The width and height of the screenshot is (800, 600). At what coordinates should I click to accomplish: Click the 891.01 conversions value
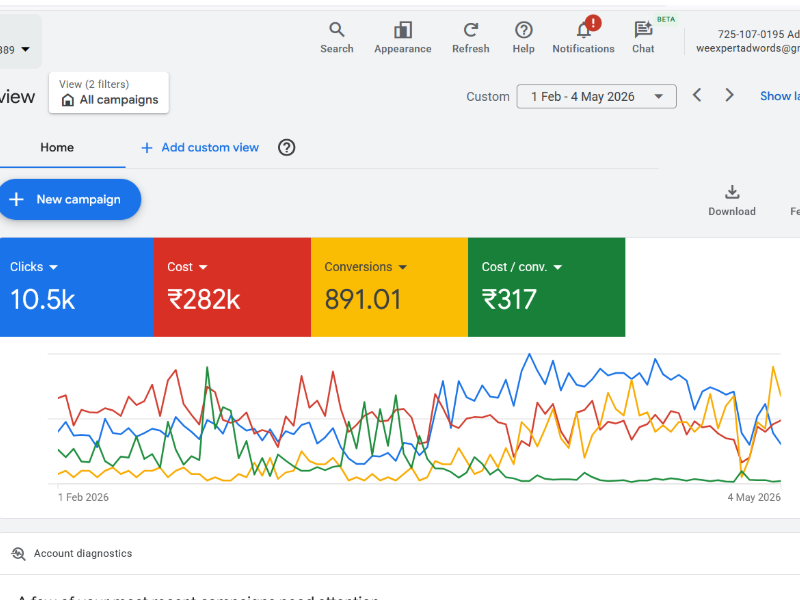point(363,299)
